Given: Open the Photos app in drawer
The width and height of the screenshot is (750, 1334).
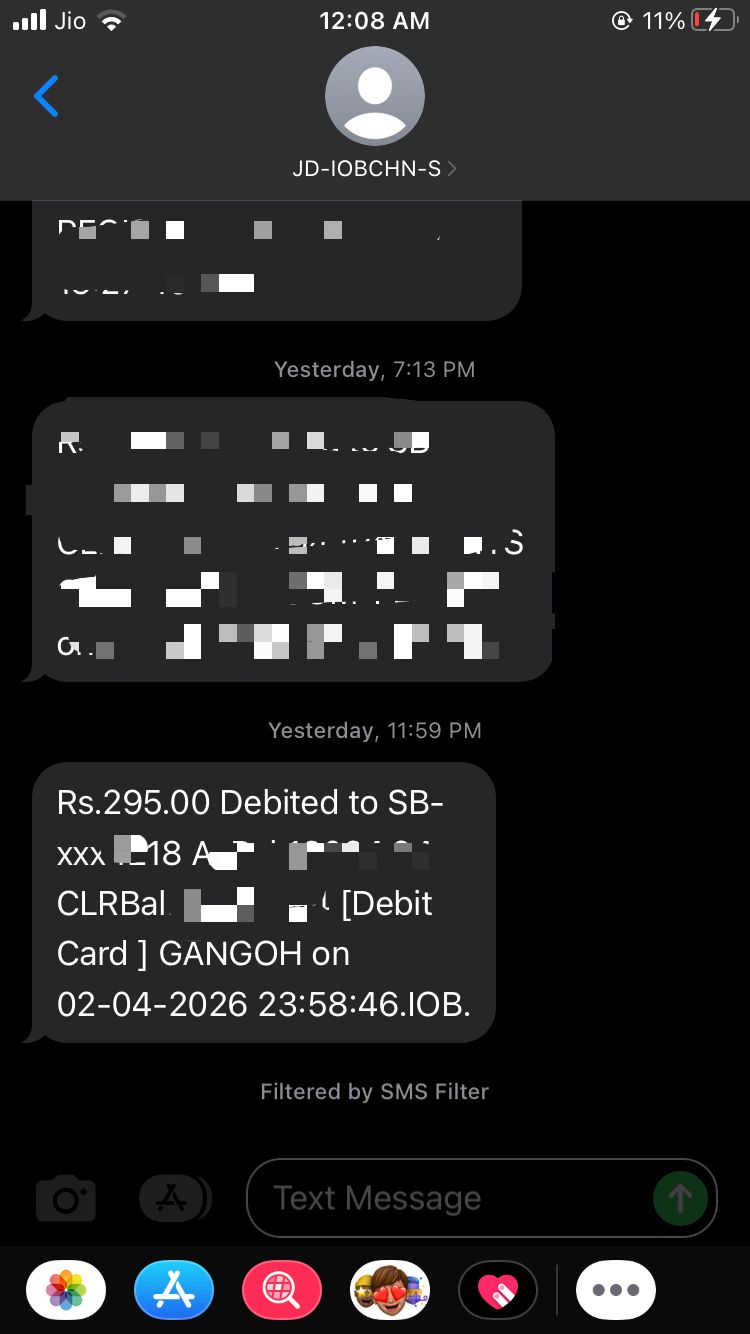Looking at the screenshot, I should 66,1291.
